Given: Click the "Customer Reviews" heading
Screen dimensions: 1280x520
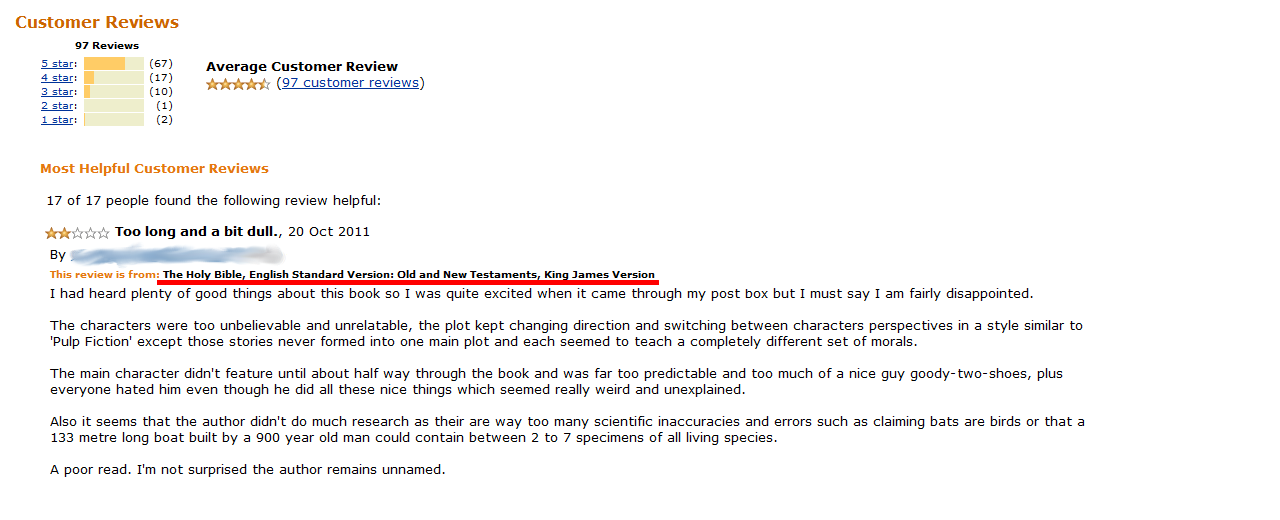Looking at the screenshot, I should click(x=97, y=22).
